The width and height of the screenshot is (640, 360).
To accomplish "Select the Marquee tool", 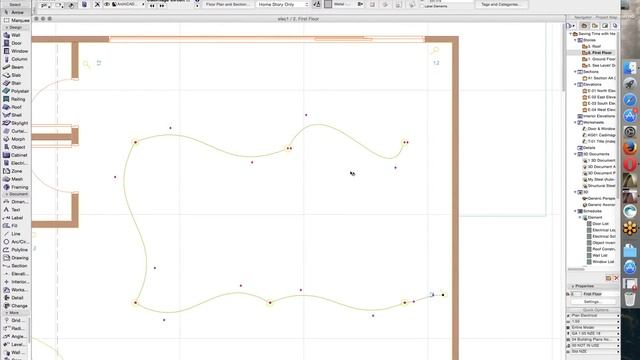I will point(16,20).
